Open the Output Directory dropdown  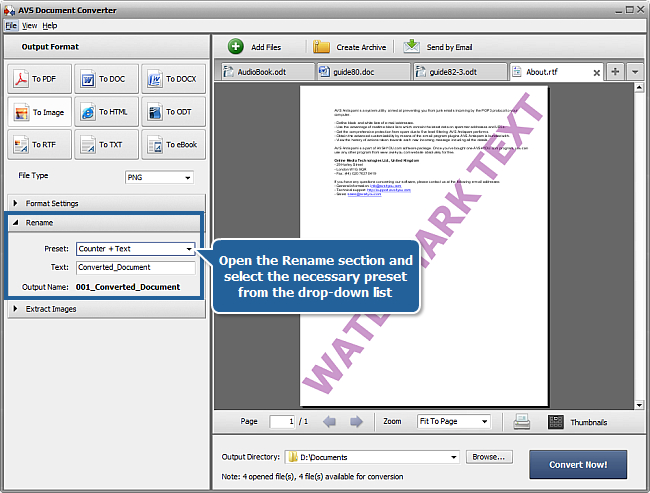(372, 457)
